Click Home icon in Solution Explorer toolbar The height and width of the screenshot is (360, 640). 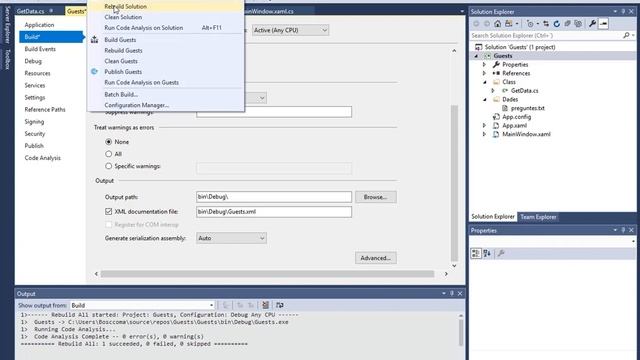tap(497, 24)
